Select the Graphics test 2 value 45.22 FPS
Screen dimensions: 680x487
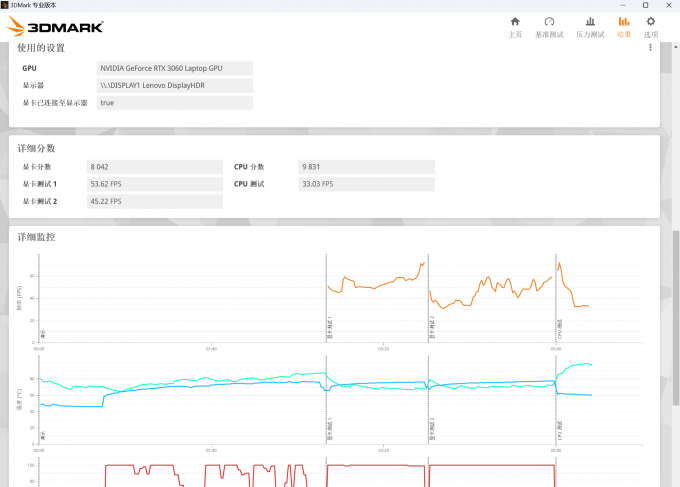pyautogui.click(x=154, y=201)
